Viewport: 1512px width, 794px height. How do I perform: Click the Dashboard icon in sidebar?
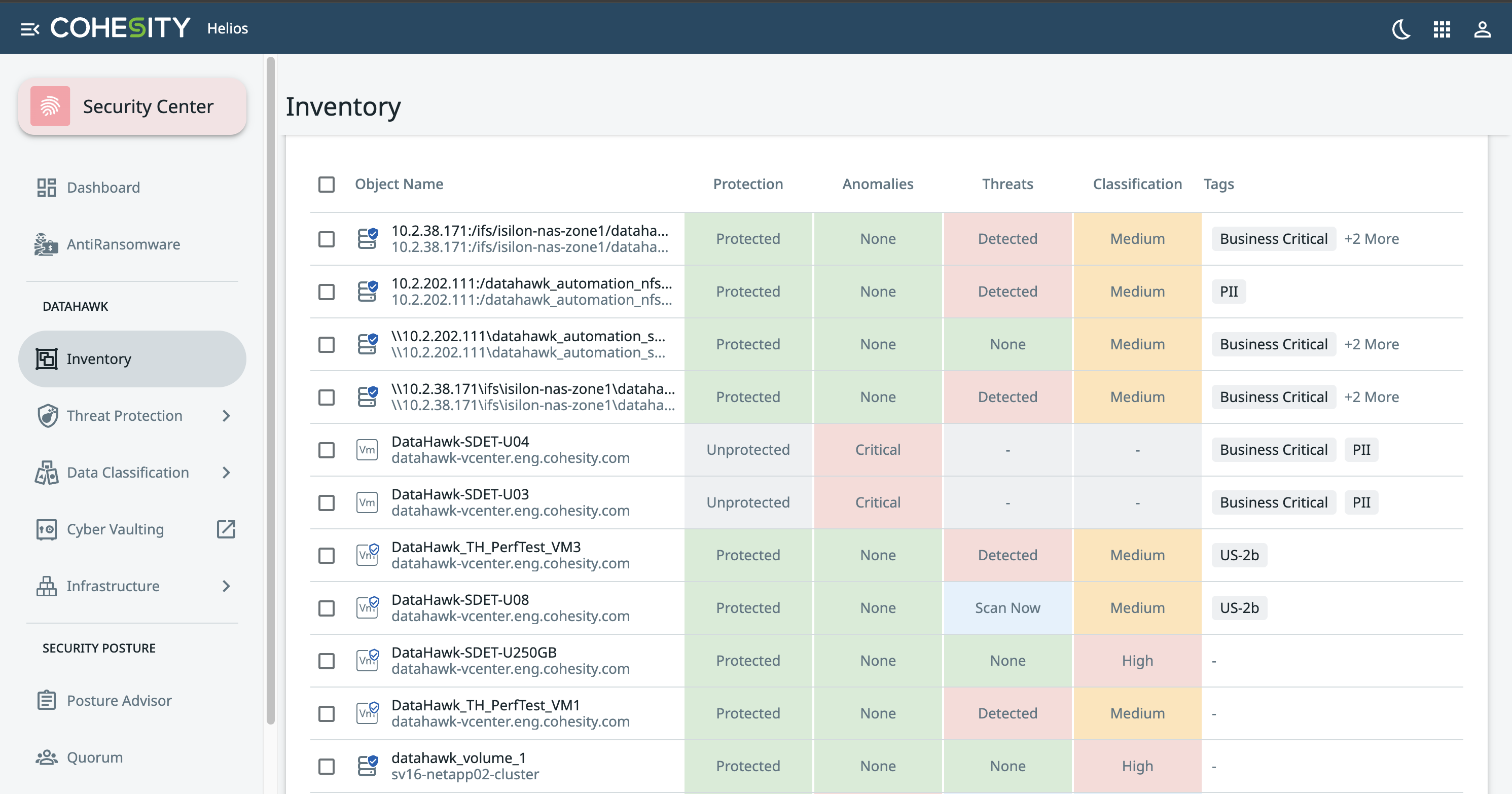[x=46, y=187]
